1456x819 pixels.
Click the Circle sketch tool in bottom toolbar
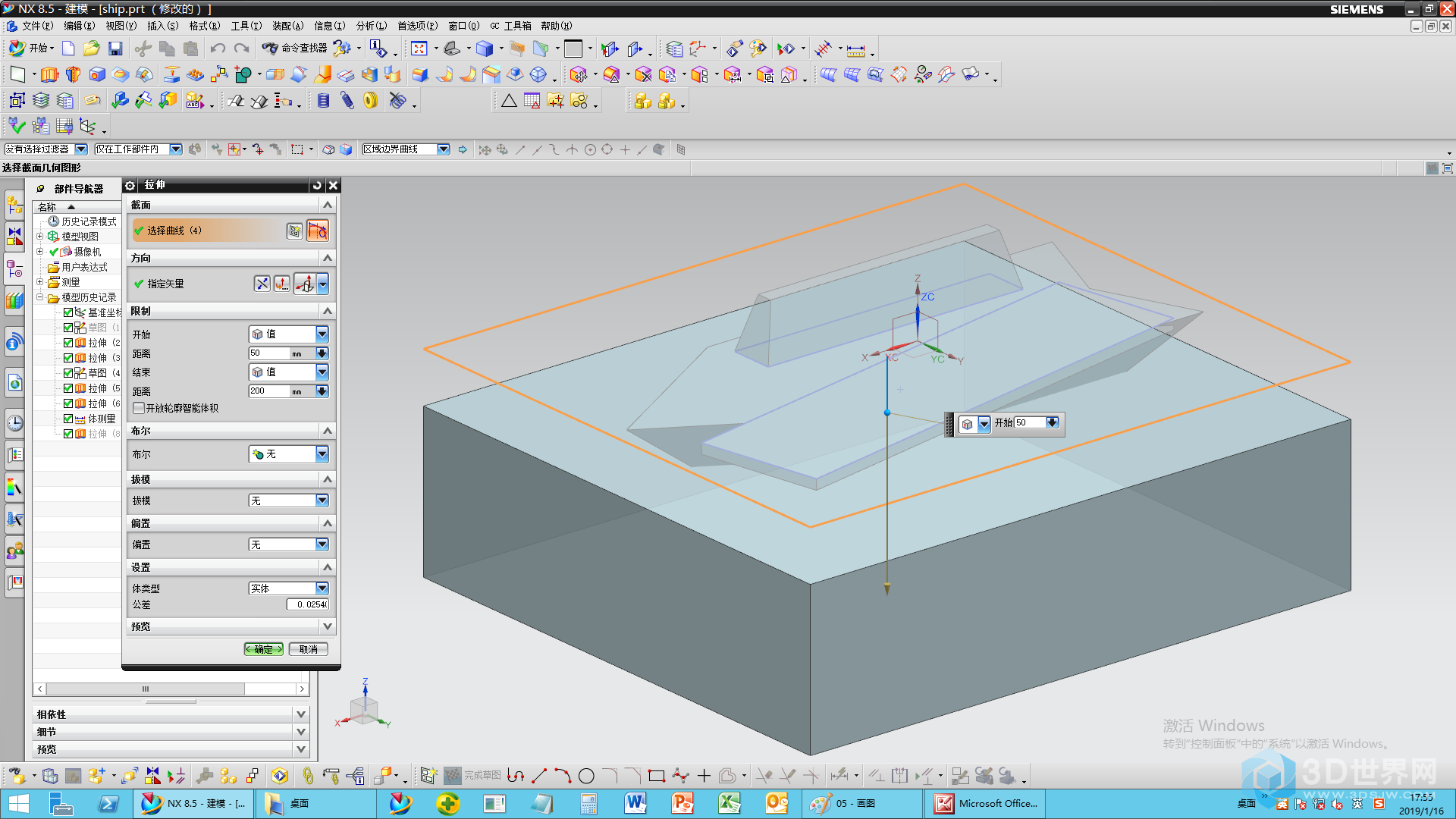pyautogui.click(x=586, y=776)
